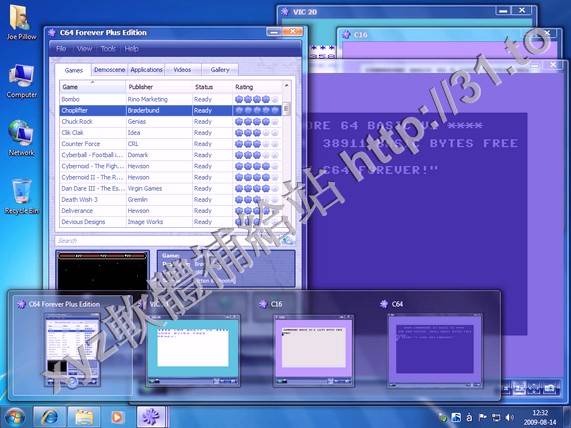Click the C64 Forever taskbar button
Image resolution: width=571 pixels, height=428 pixels.
[151, 417]
